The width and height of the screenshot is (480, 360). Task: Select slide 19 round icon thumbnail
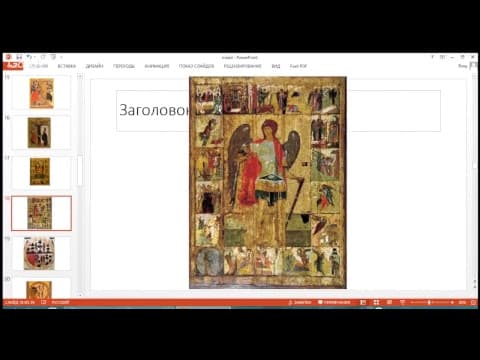pos(39,253)
